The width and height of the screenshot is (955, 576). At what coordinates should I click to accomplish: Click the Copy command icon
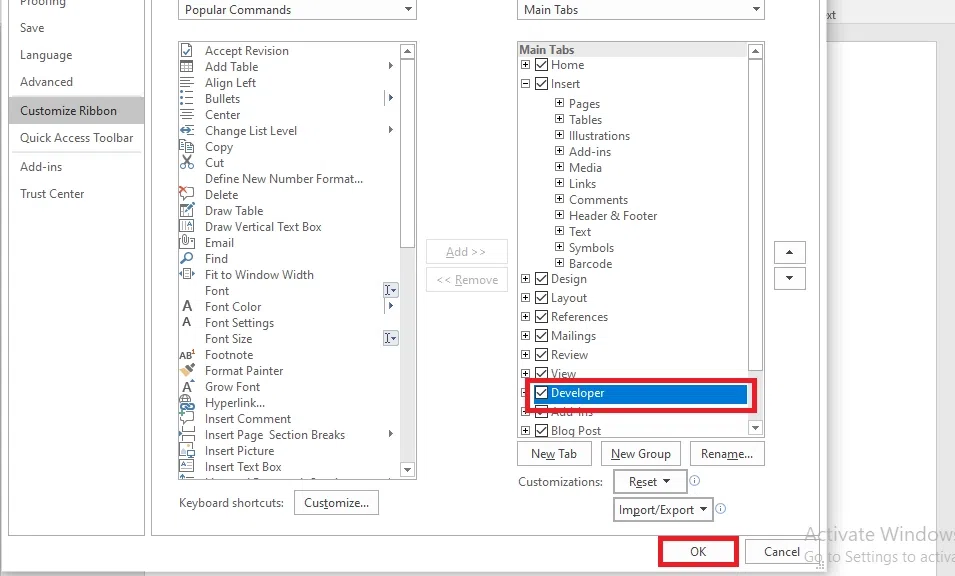pos(186,146)
